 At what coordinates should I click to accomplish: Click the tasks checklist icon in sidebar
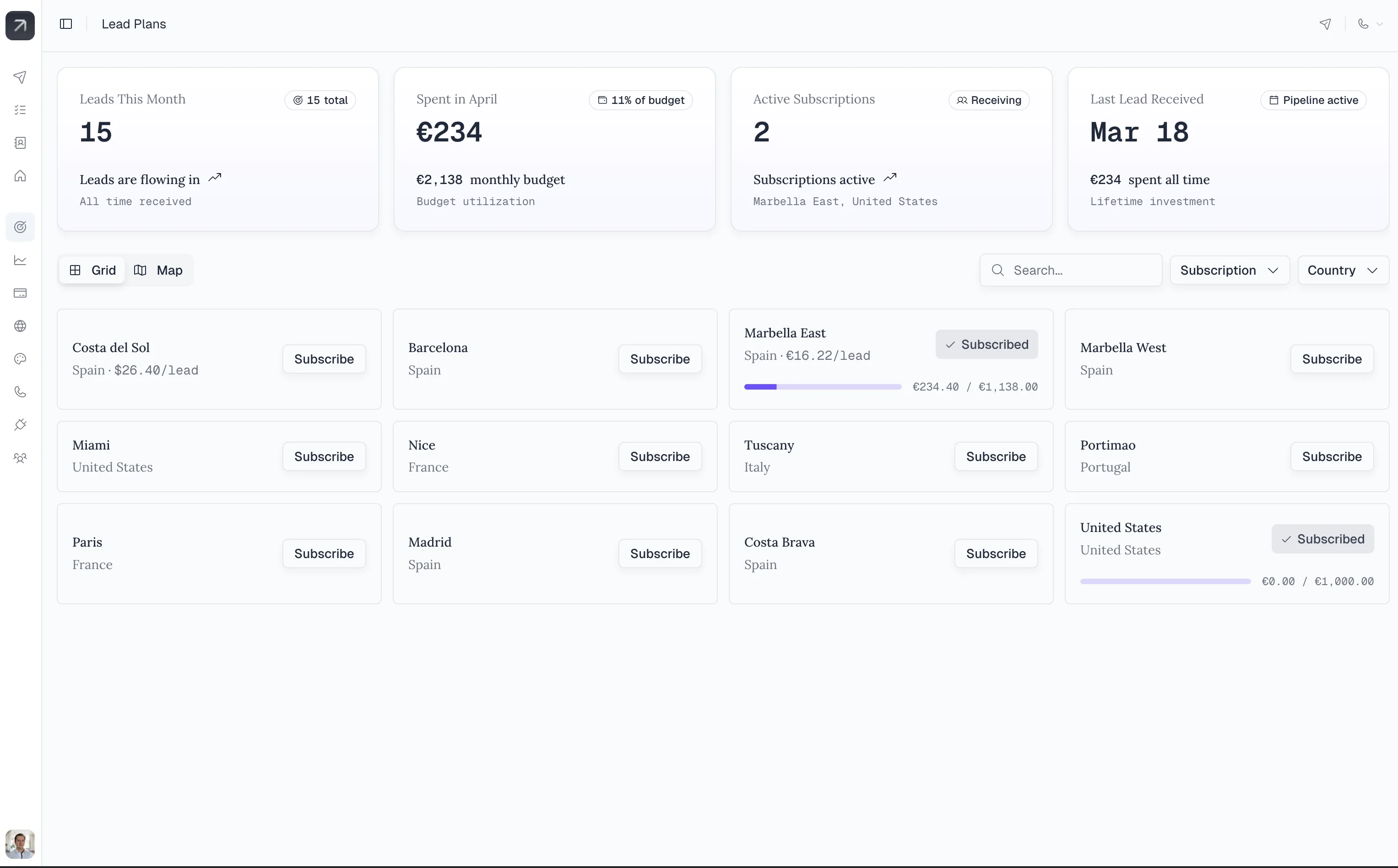(x=20, y=110)
